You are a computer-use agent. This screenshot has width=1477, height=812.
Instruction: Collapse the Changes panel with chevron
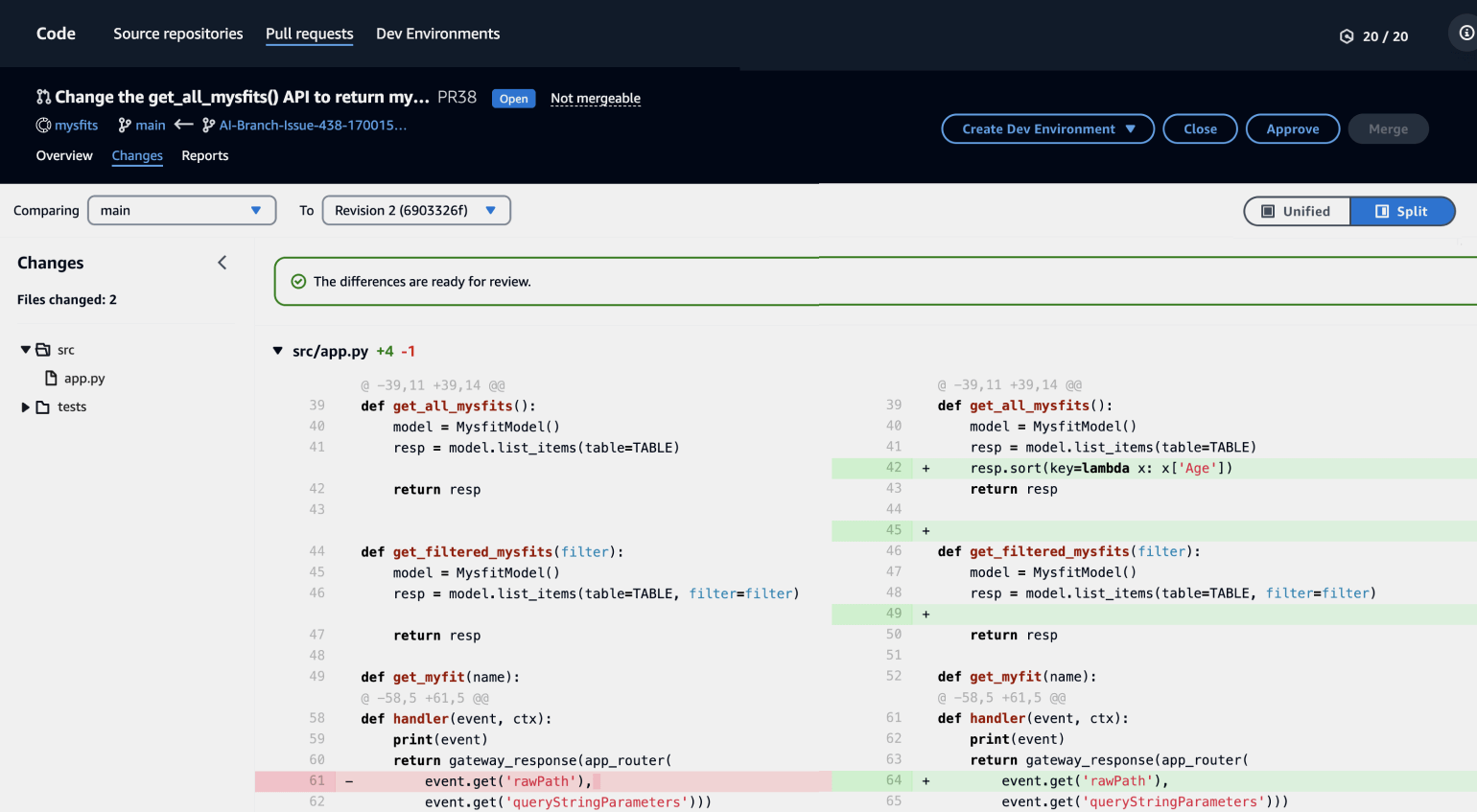(223, 263)
